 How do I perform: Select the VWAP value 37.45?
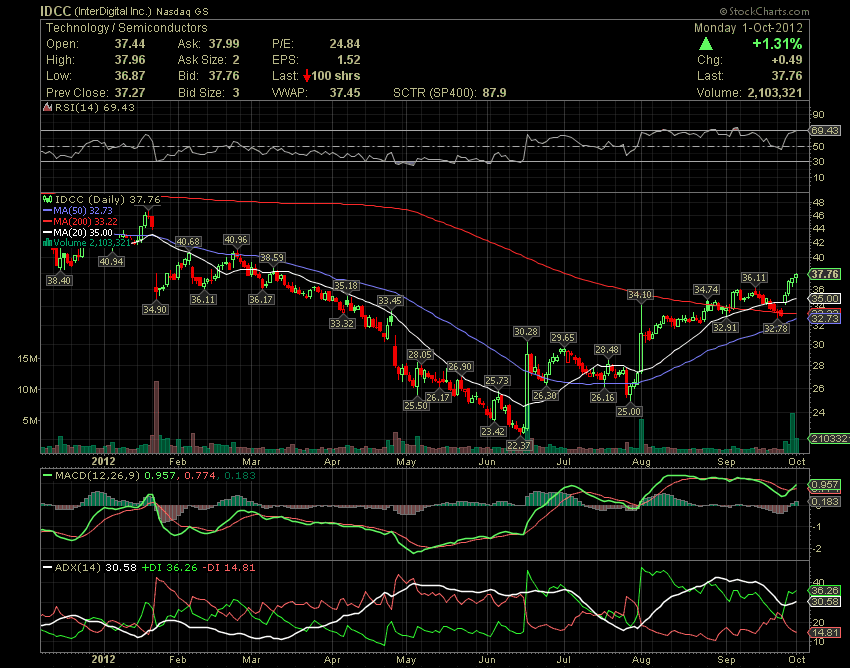pos(345,93)
